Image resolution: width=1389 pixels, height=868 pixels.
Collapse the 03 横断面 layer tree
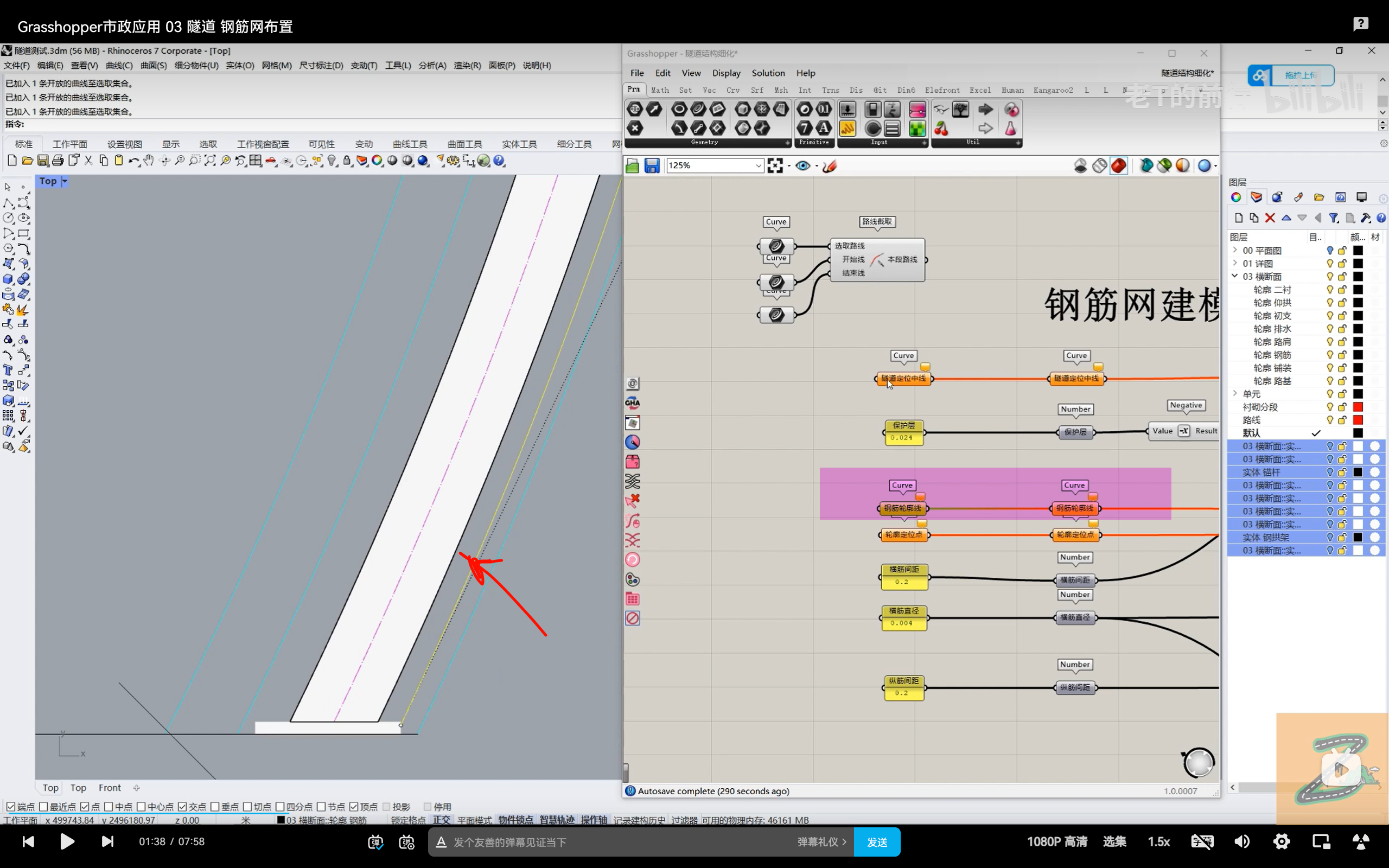coord(1234,276)
